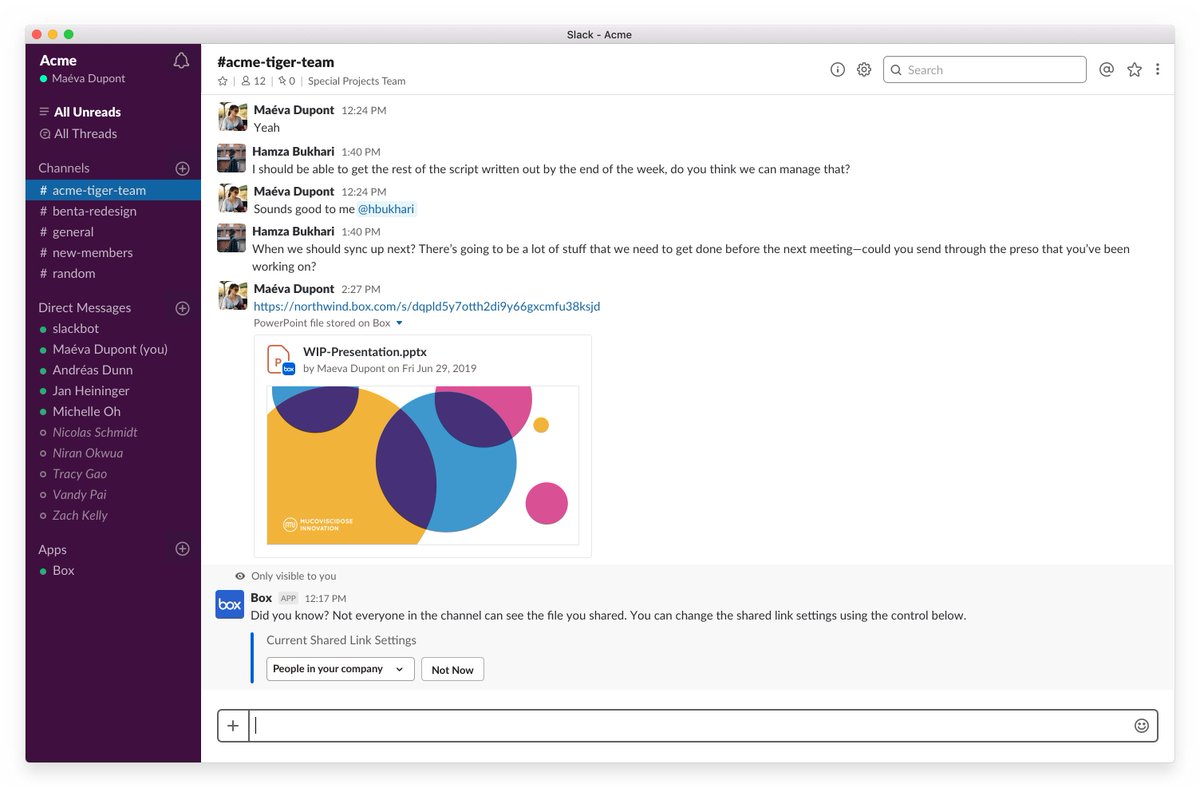Open All Threads view

click(x=85, y=133)
